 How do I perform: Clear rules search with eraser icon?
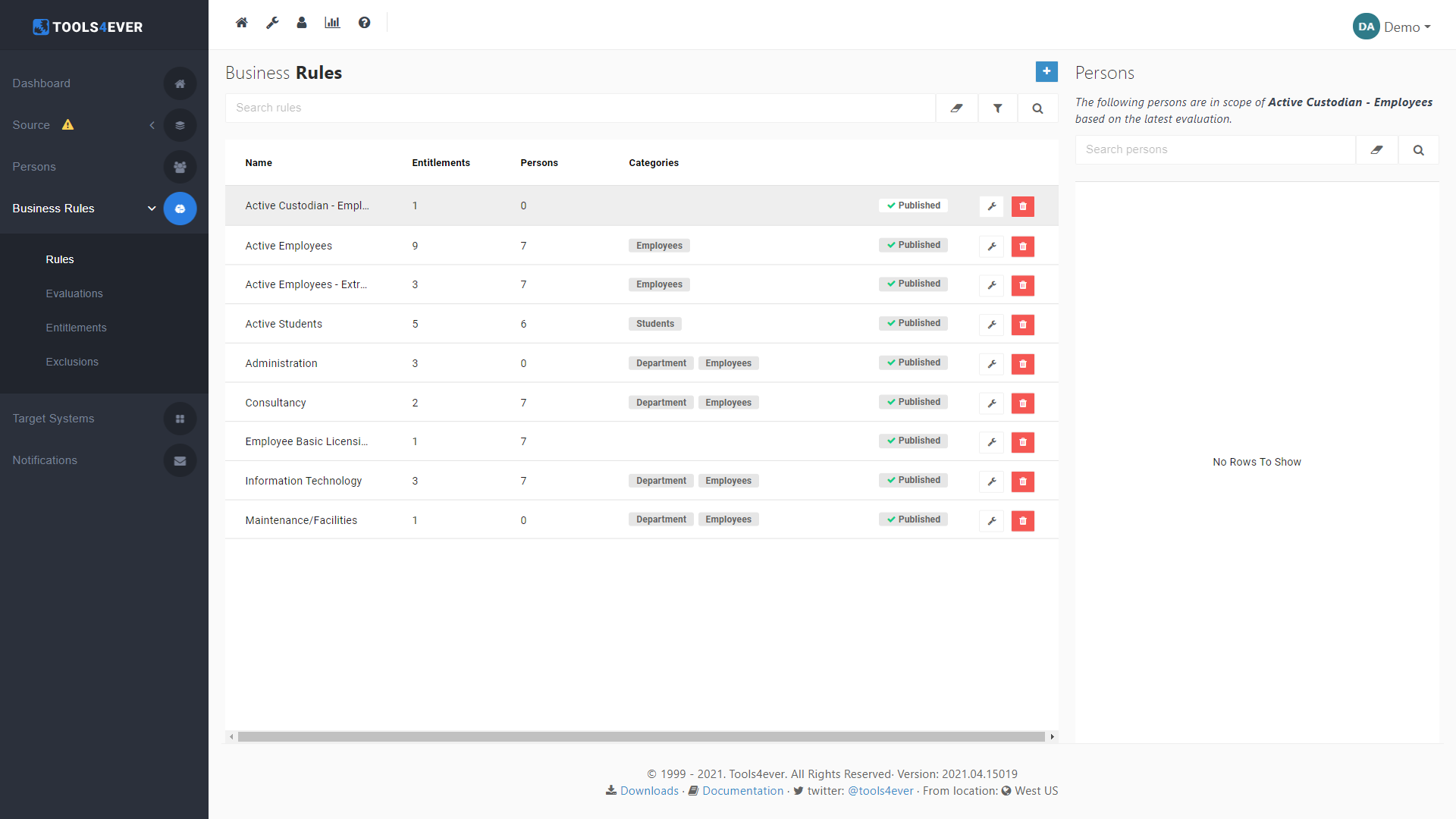pos(957,108)
